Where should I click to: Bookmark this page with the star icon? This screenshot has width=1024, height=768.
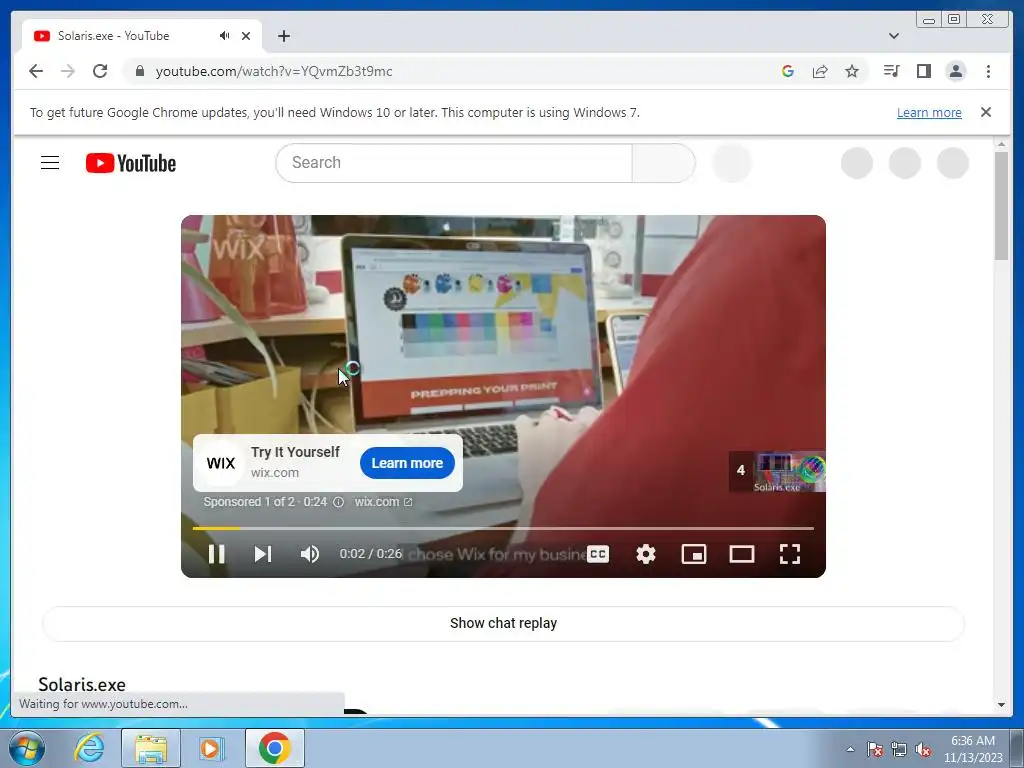852,71
